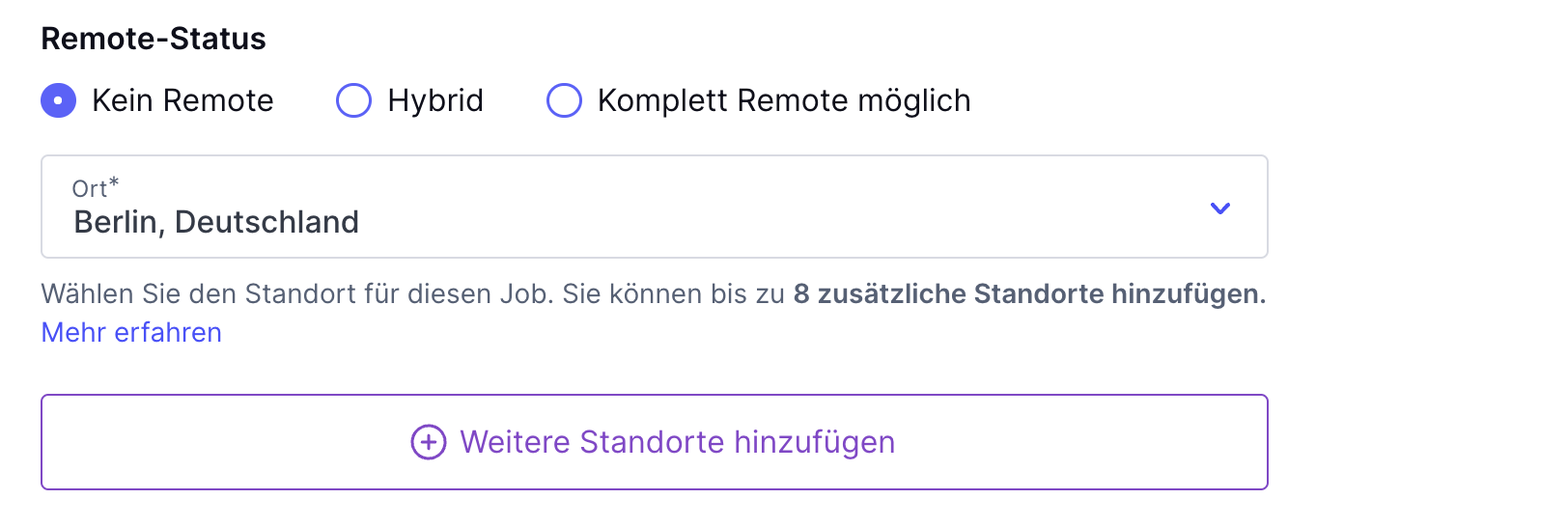Follow the Mehr erfahren link
The image size is (1568, 527).
click(x=131, y=332)
